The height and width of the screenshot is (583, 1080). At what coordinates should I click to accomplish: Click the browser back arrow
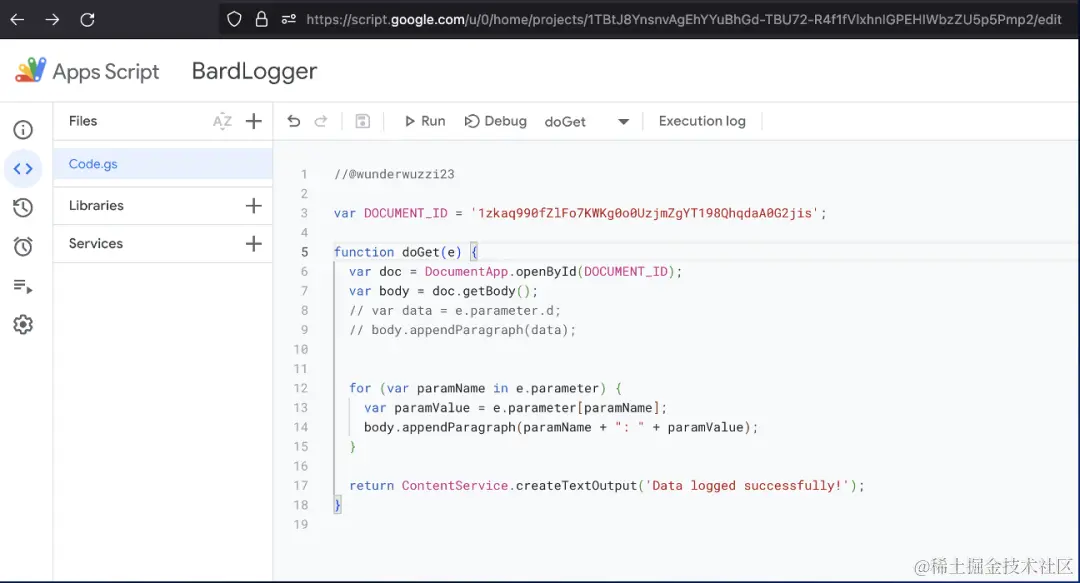pyautogui.click(x=17, y=19)
